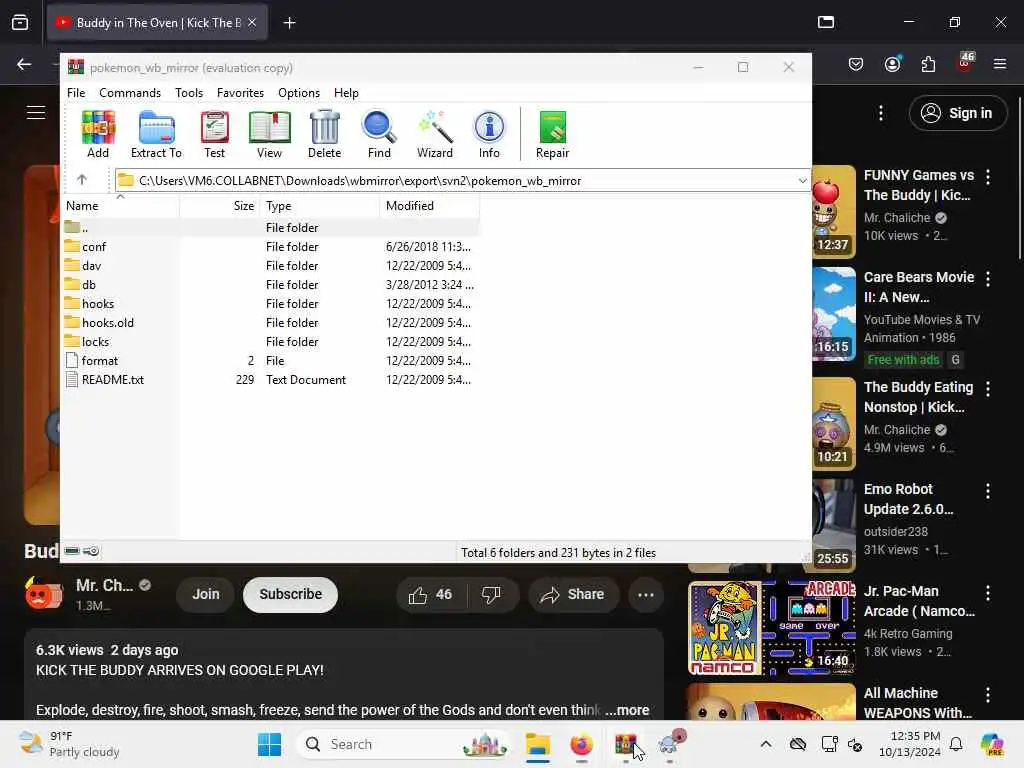Sort by the Modified column header
This screenshot has height=768, width=1024.
[429, 206]
